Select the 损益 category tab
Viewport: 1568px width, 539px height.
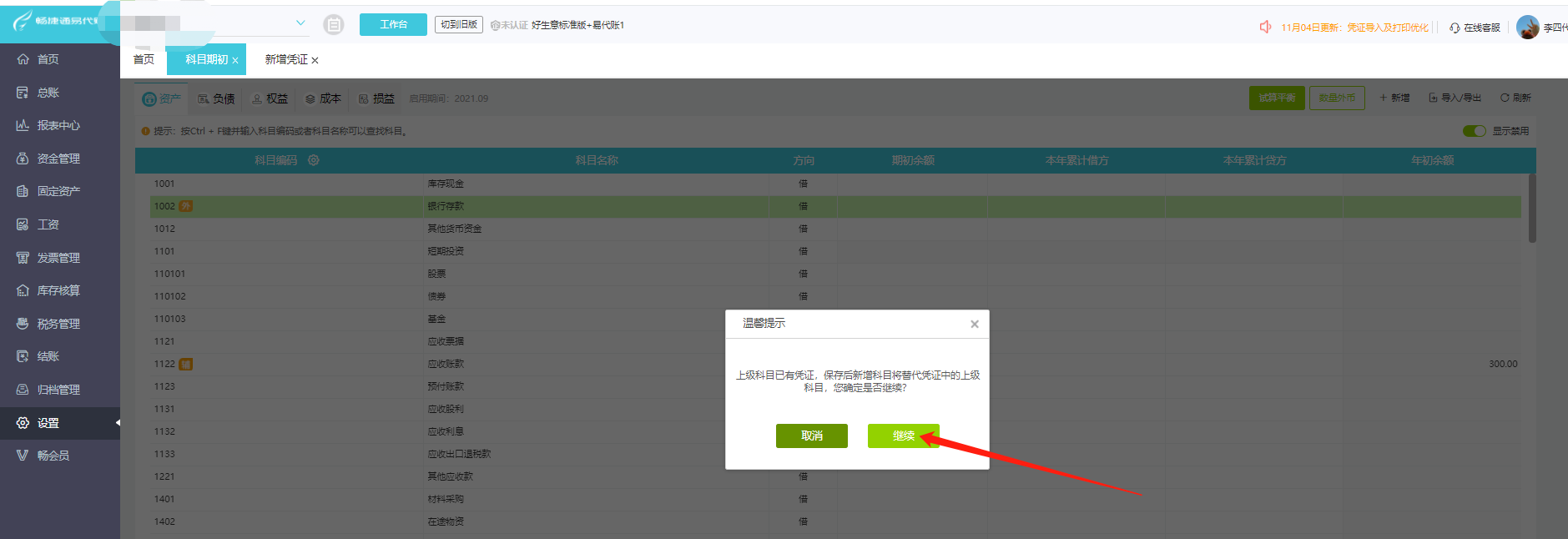pos(376,98)
